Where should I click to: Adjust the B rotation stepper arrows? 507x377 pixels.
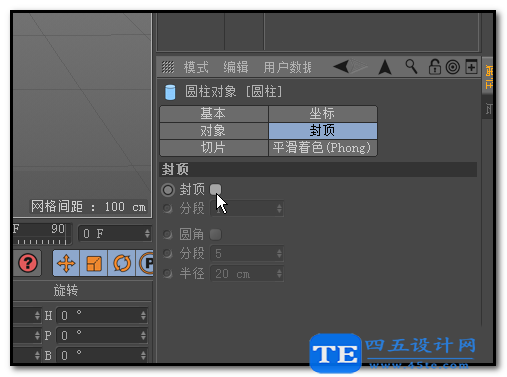pos(143,355)
